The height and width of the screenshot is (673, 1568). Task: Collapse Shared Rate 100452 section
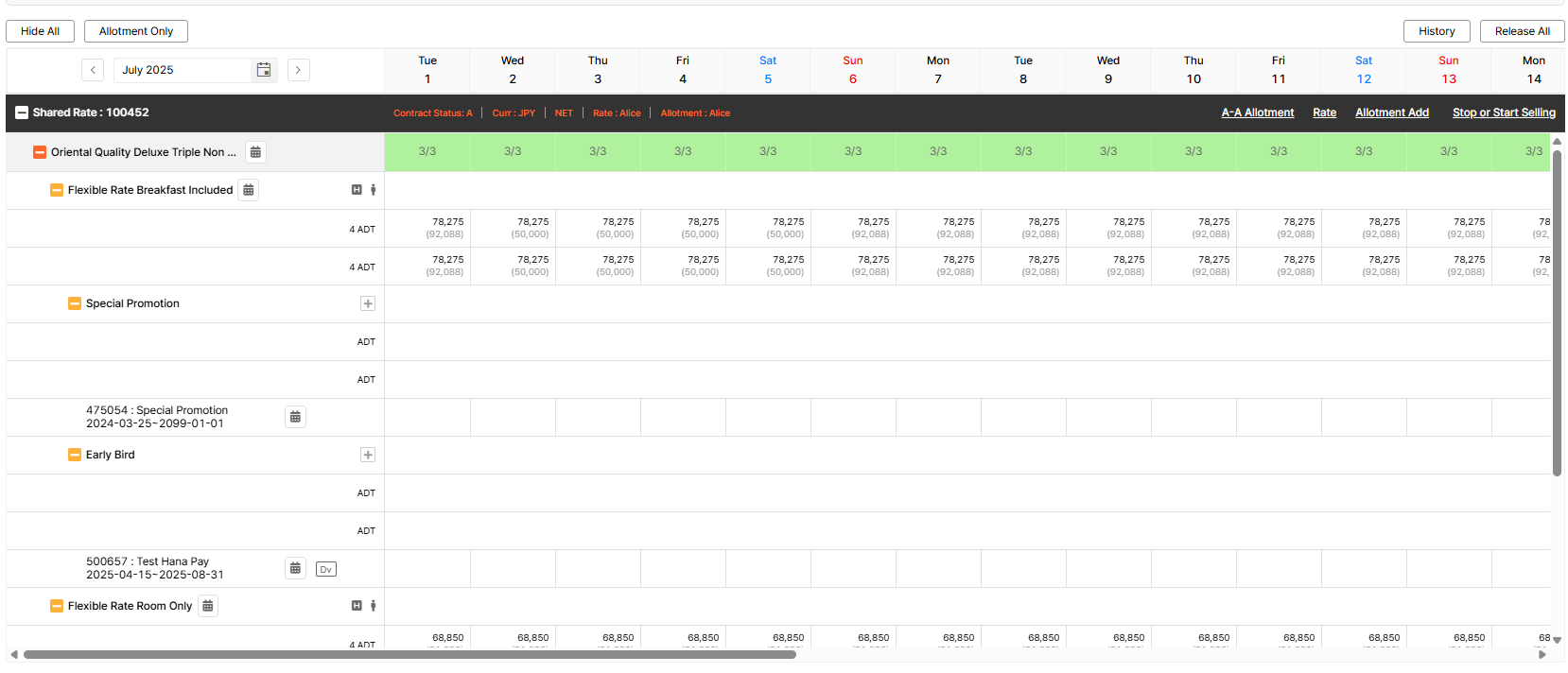coord(22,112)
